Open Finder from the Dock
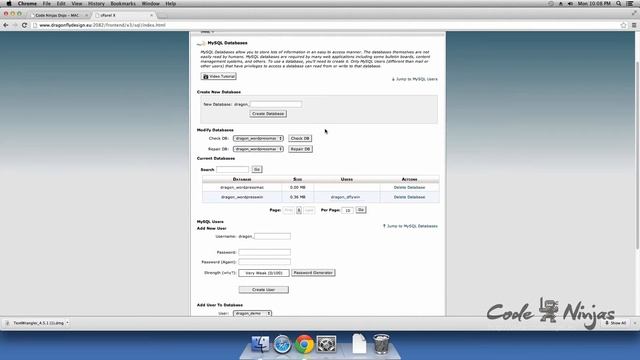 pos(260,344)
